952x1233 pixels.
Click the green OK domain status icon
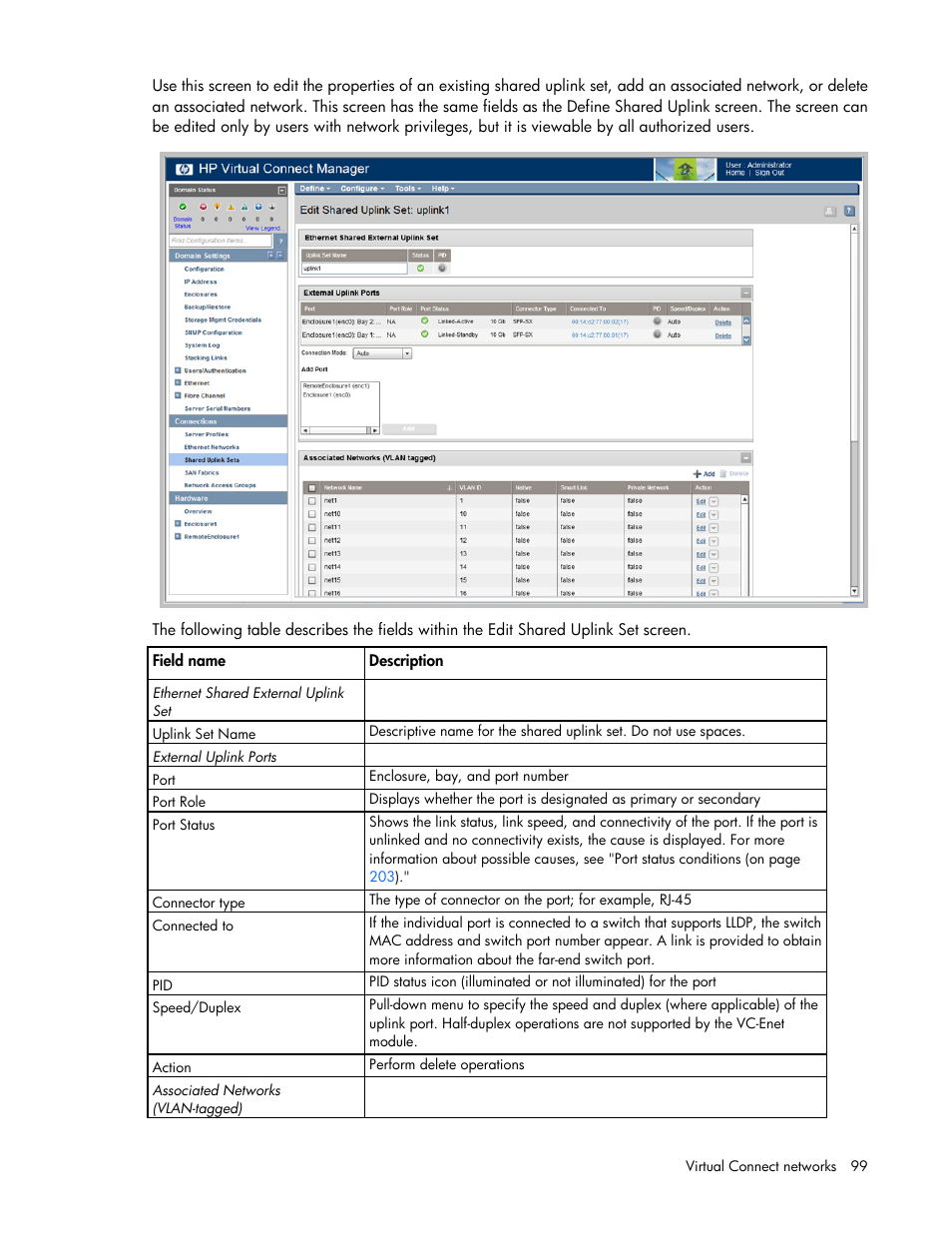(x=183, y=207)
